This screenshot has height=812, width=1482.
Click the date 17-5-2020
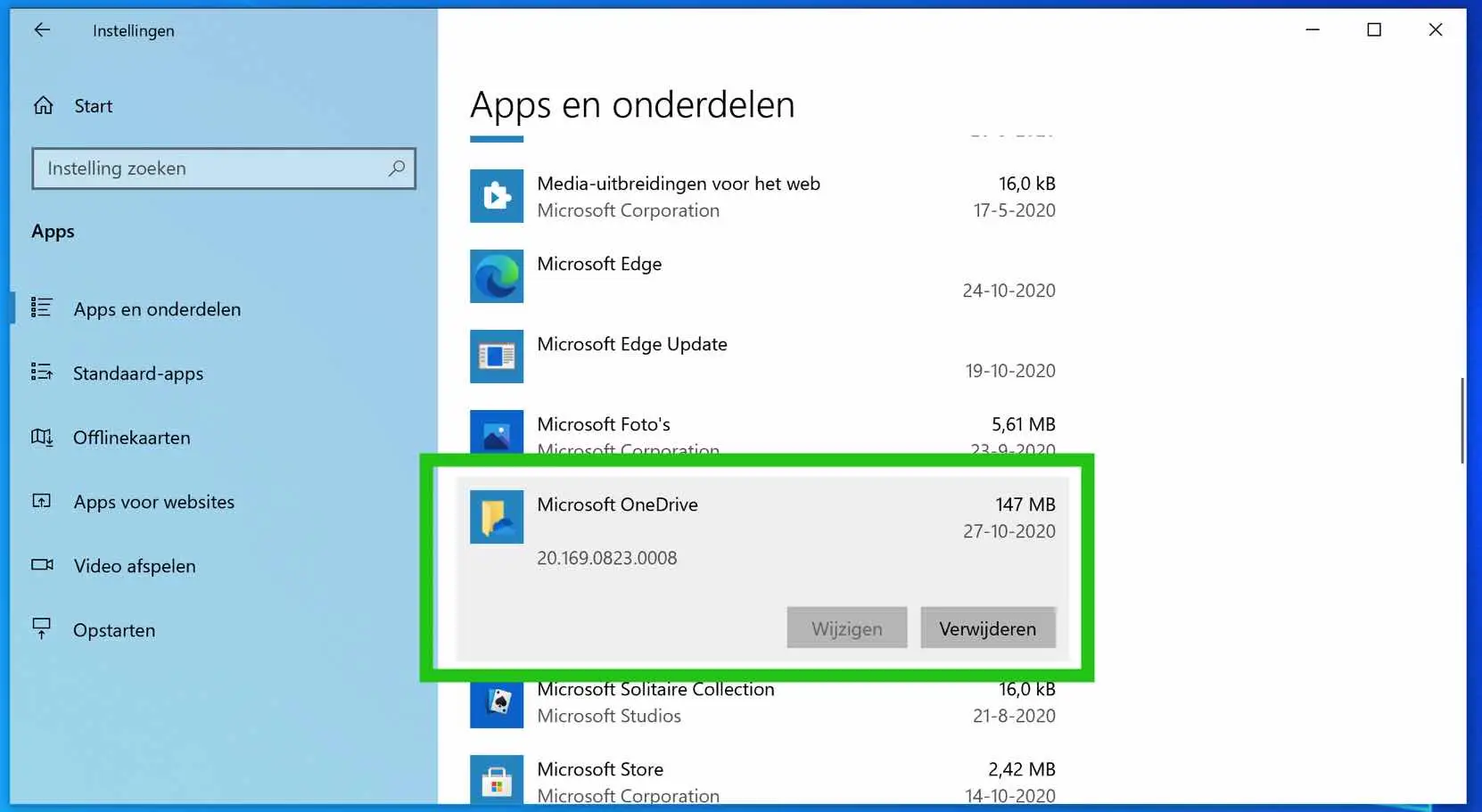[1015, 210]
